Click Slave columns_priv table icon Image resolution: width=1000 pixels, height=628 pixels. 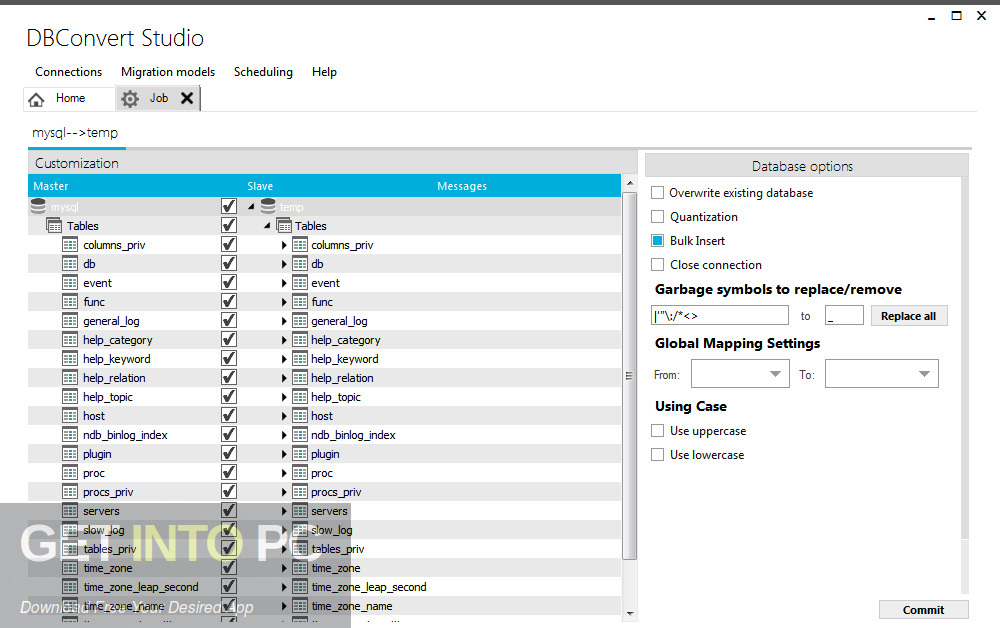pyautogui.click(x=300, y=245)
